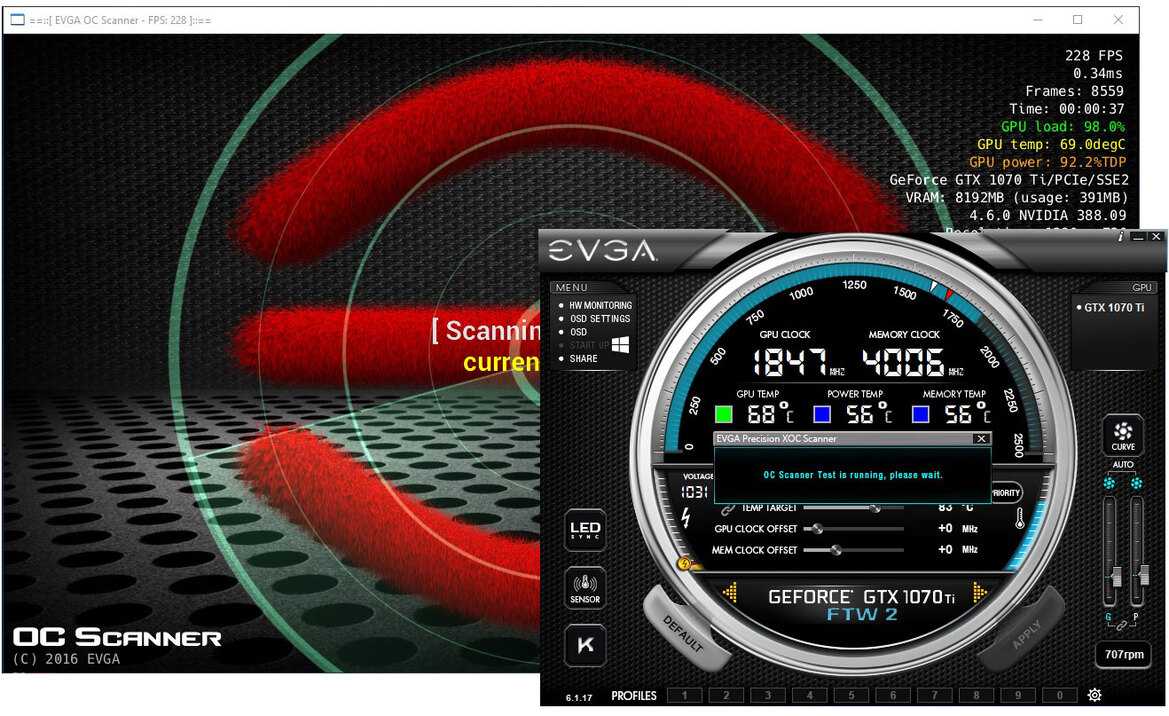This screenshot has height=716, width=1169.
Task: Click Mem Clock Offset +0 value
Action: click(x=945, y=550)
